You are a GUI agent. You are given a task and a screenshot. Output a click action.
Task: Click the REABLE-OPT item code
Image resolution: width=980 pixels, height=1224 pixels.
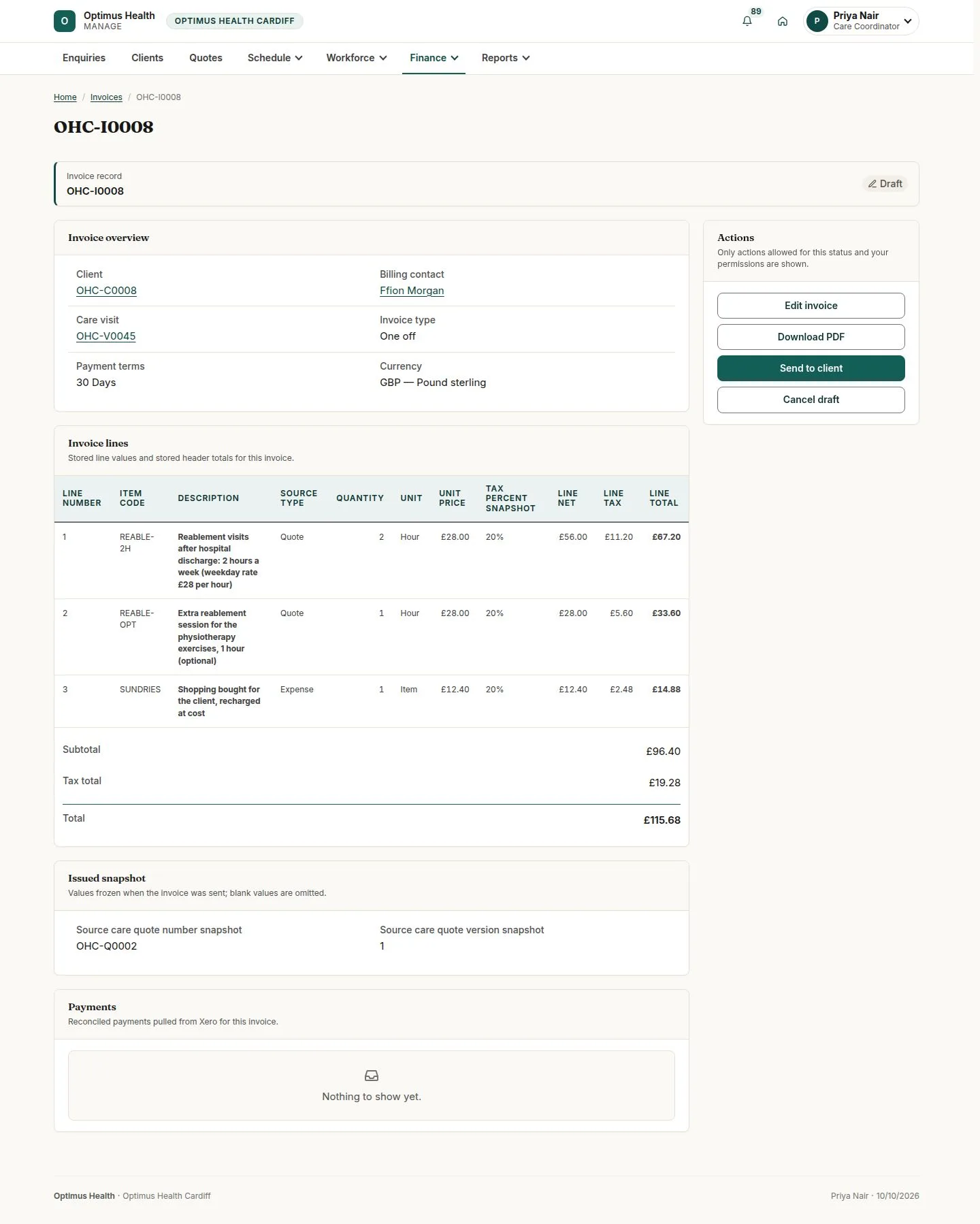[137, 619]
